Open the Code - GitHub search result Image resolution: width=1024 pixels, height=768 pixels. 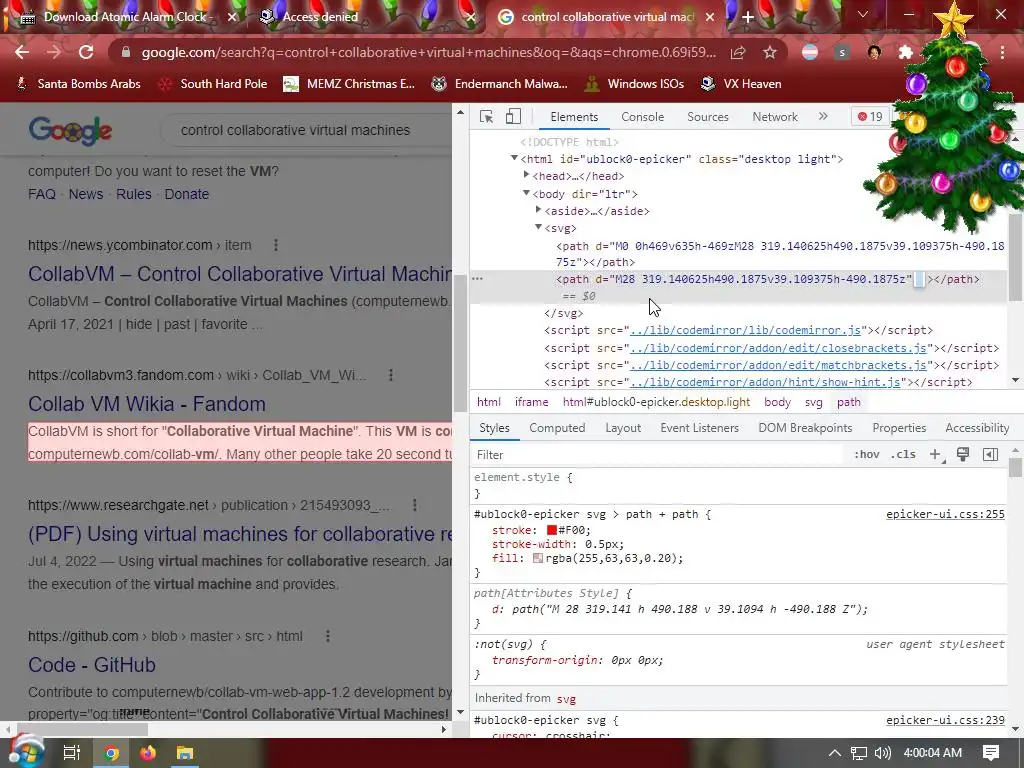(91, 665)
